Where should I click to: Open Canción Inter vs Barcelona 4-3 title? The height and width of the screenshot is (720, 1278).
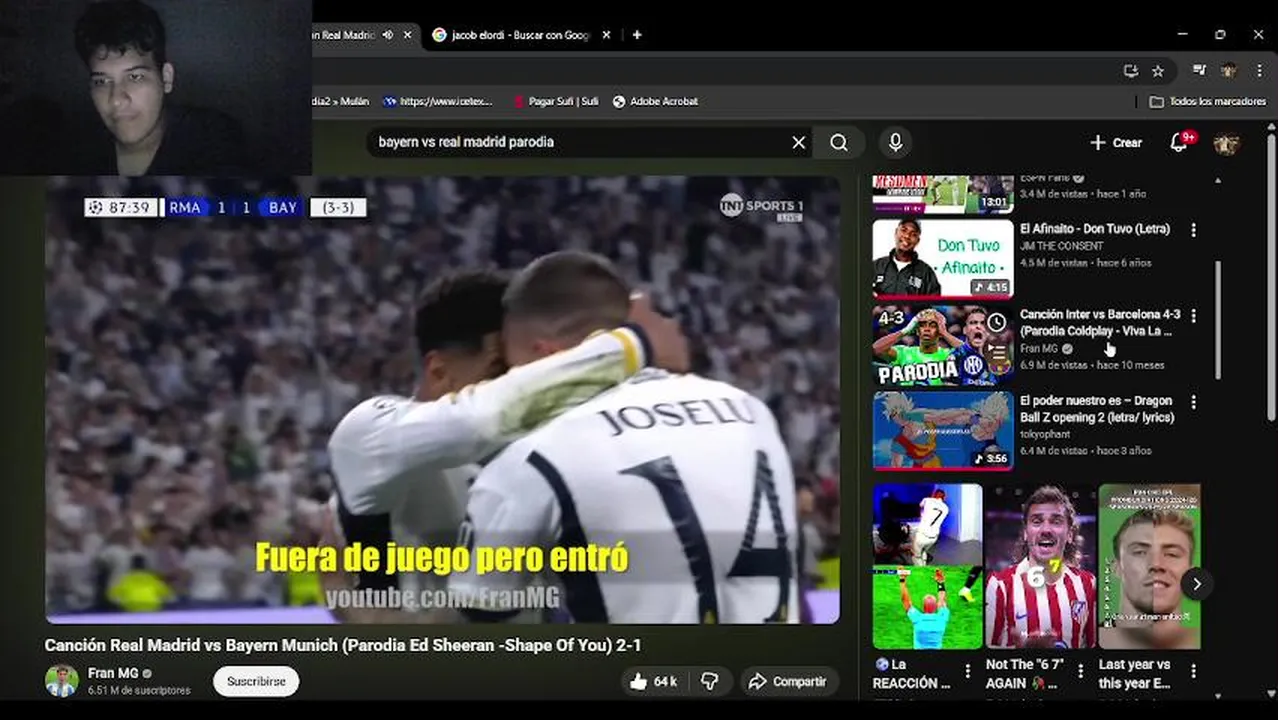click(1099, 322)
